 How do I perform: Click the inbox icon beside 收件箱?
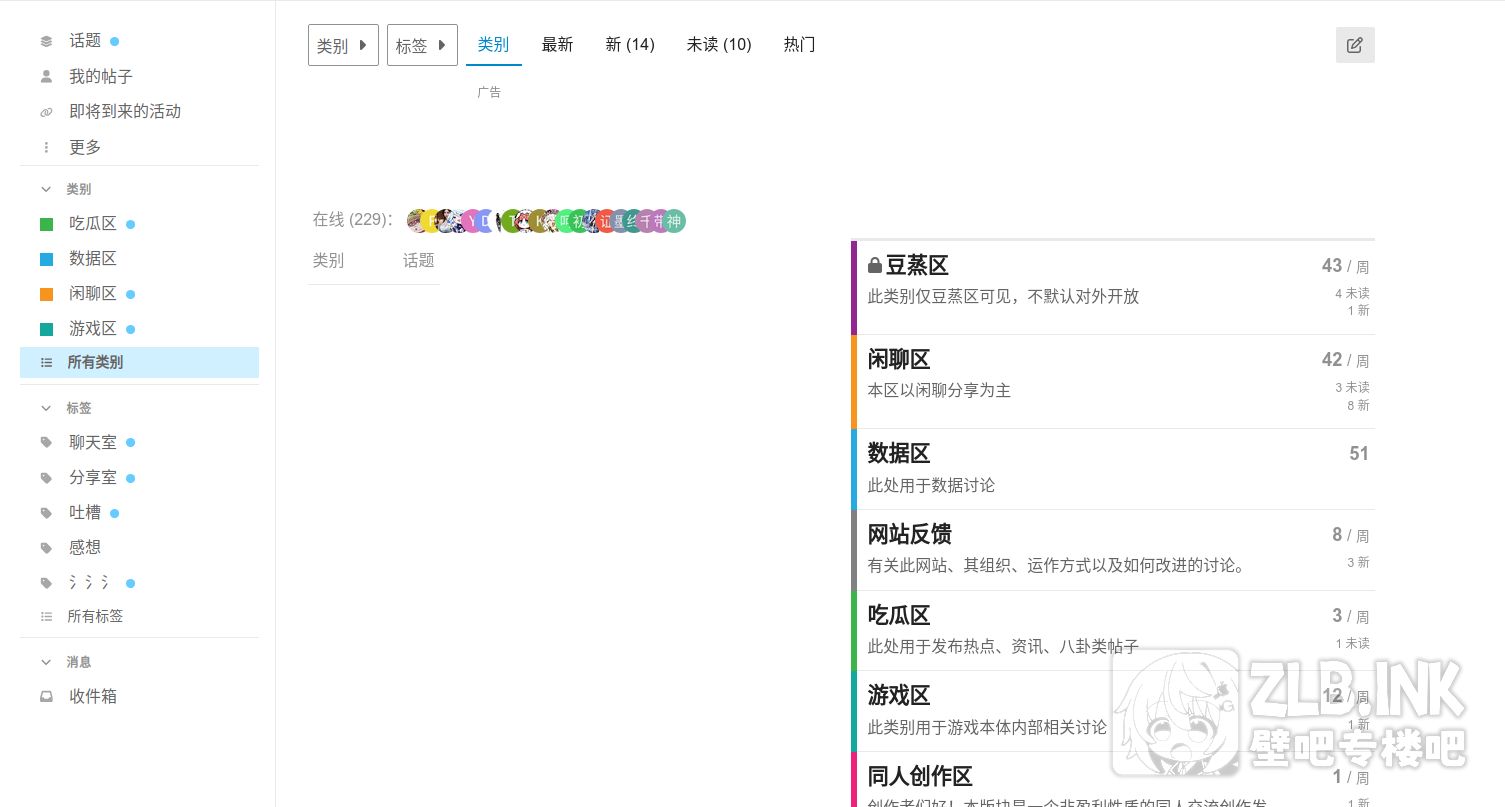pos(46,697)
